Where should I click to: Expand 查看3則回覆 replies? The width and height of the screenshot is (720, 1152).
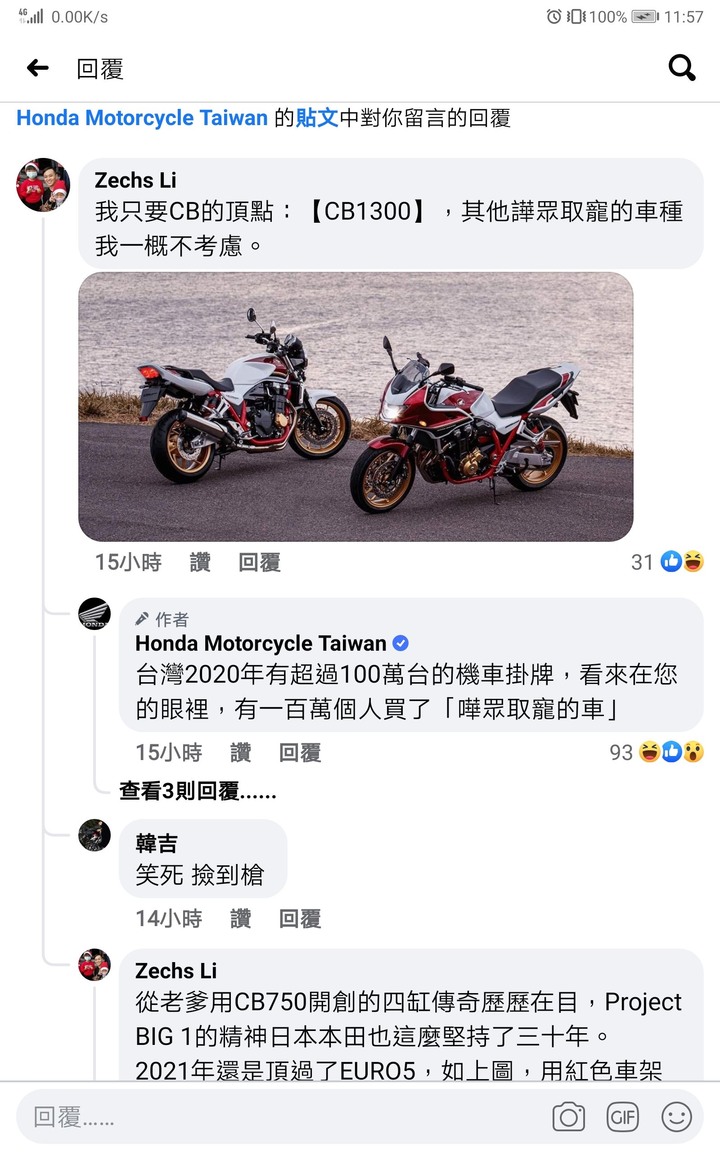pyautogui.click(x=198, y=791)
